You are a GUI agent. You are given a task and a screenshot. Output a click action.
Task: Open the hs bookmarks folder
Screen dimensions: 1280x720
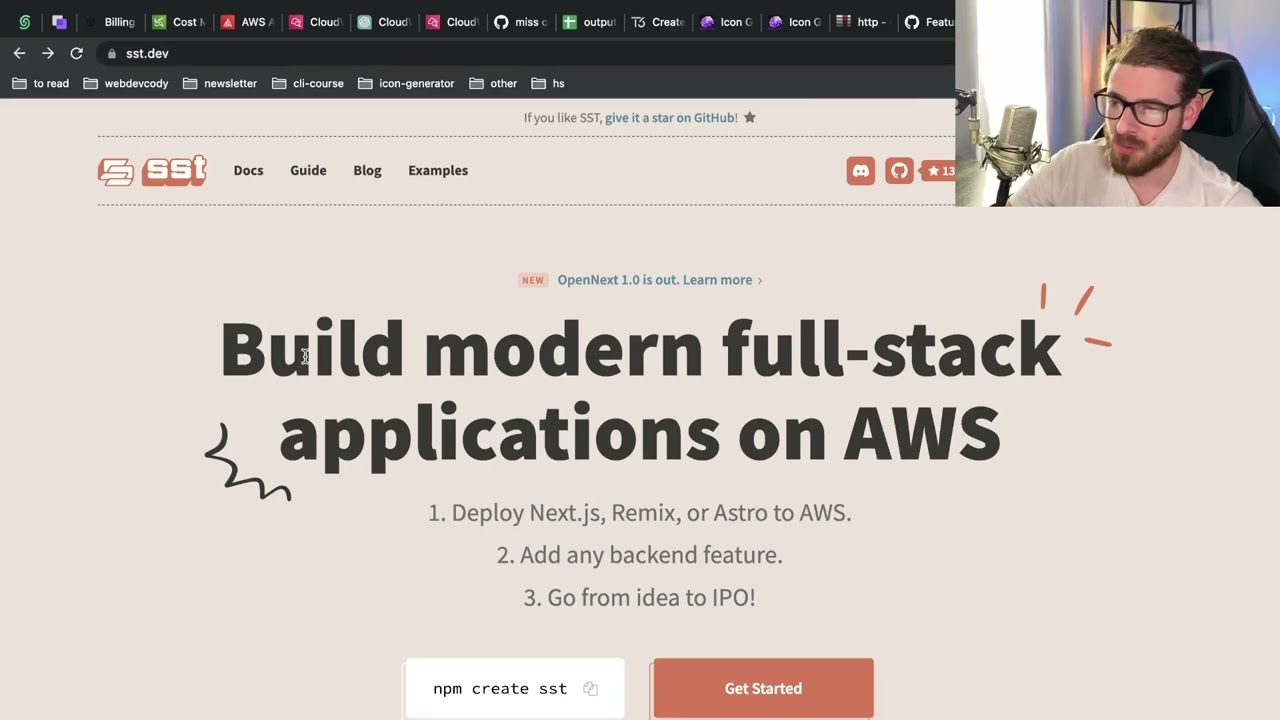[x=548, y=83]
